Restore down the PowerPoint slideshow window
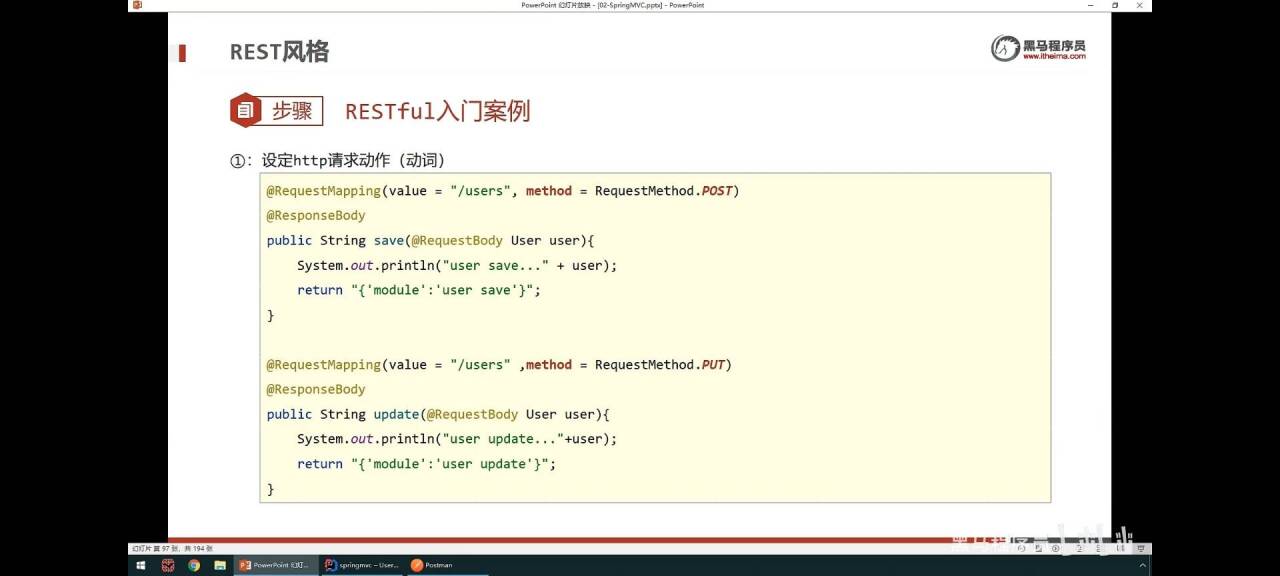The width and height of the screenshot is (1280, 576). 1115,5
